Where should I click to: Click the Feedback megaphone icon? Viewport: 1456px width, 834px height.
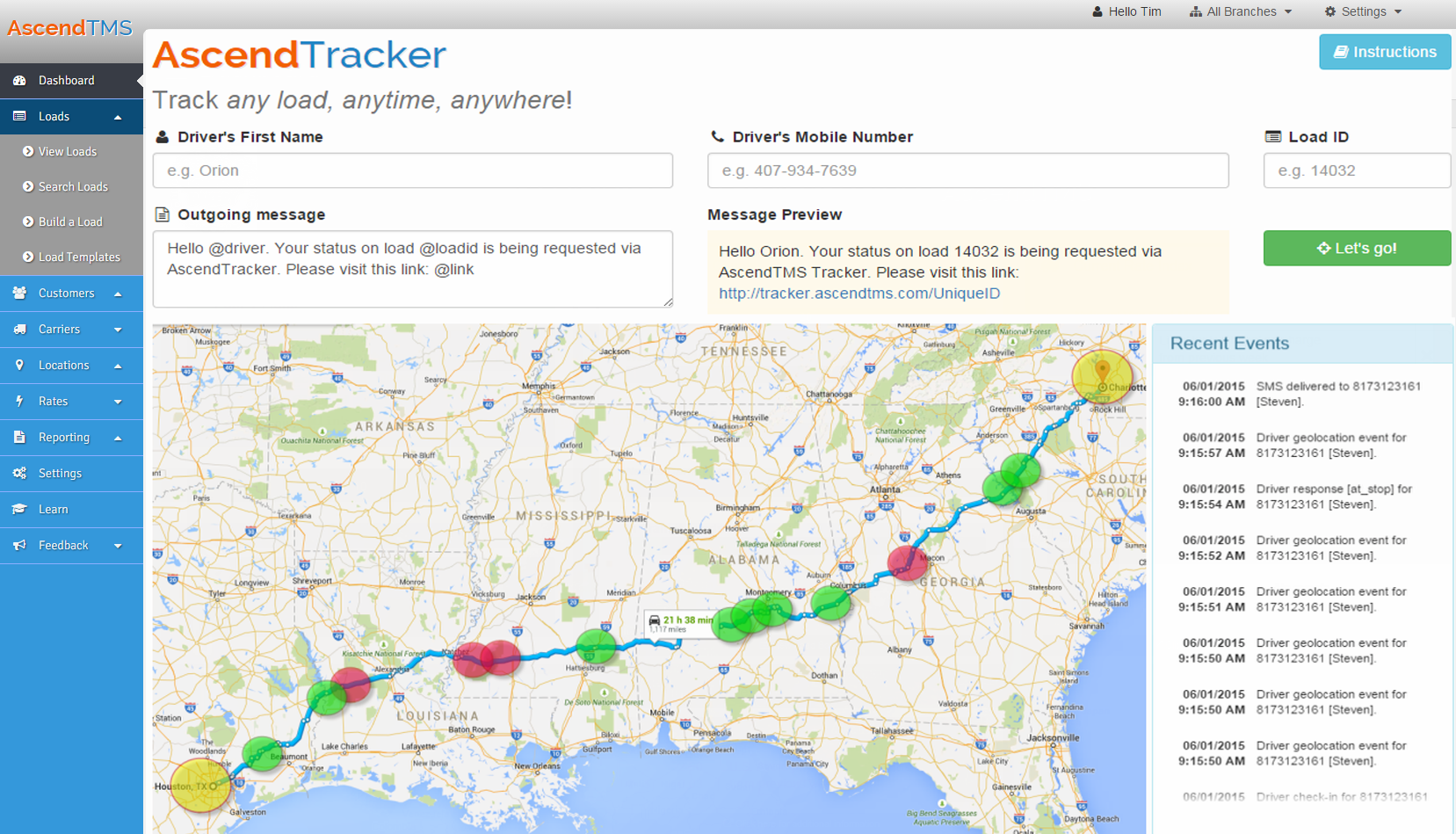tap(19, 545)
